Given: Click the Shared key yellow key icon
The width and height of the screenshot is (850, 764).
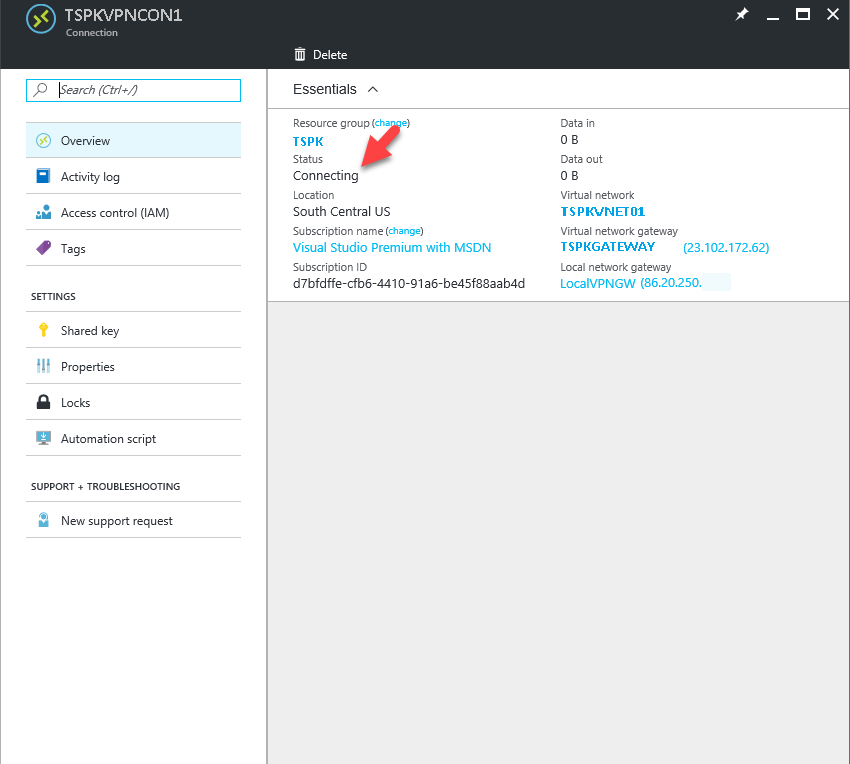Looking at the screenshot, I should click(43, 330).
